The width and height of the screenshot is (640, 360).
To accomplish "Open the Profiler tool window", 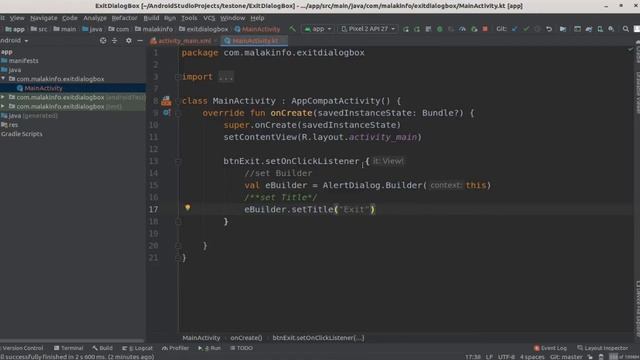I will (x=176, y=348).
